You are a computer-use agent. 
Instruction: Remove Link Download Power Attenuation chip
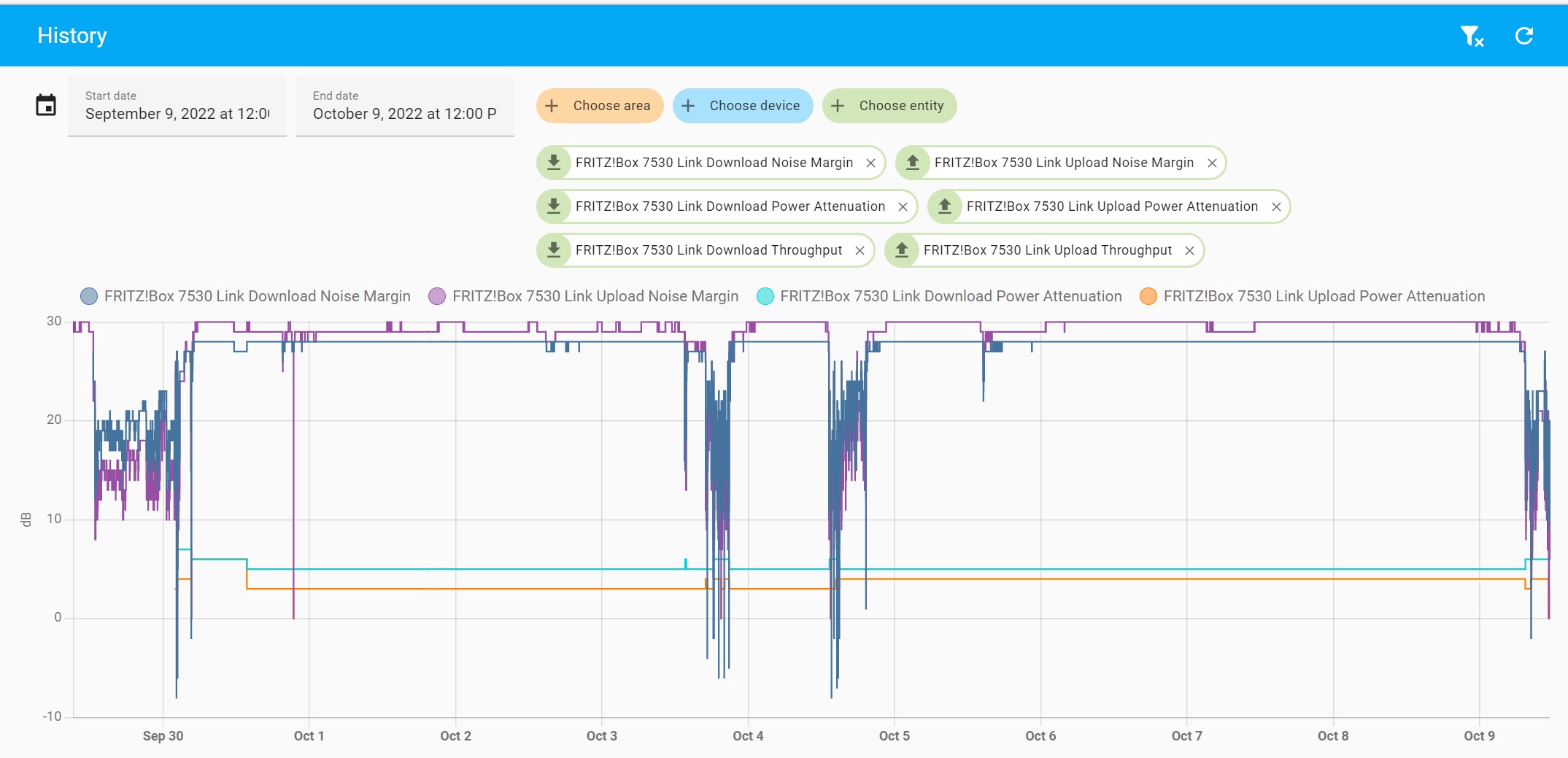pyautogui.click(x=903, y=207)
